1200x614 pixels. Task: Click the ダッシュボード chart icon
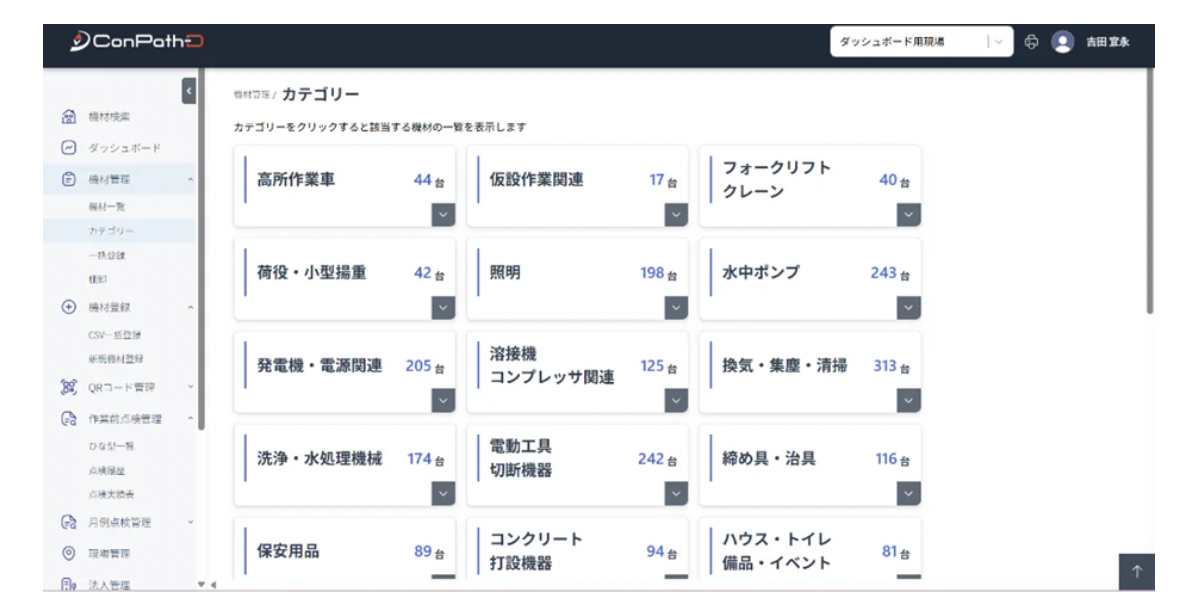(x=69, y=148)
